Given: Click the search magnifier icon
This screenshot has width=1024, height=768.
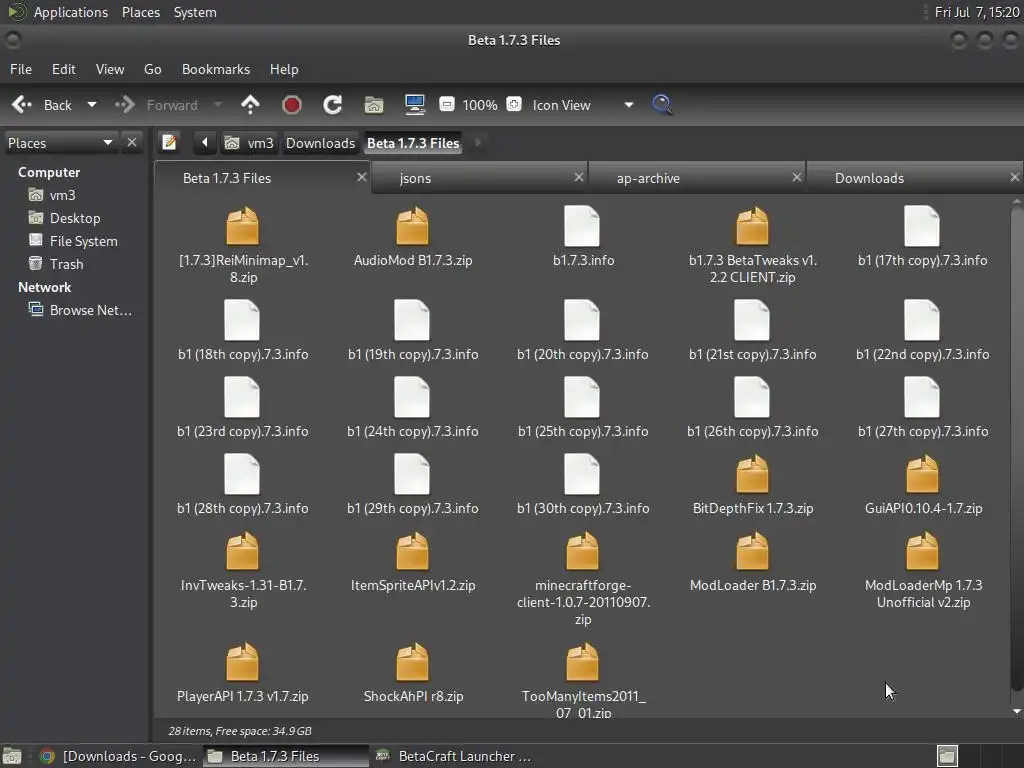Looking at the screenshot, I should point(662,104).
